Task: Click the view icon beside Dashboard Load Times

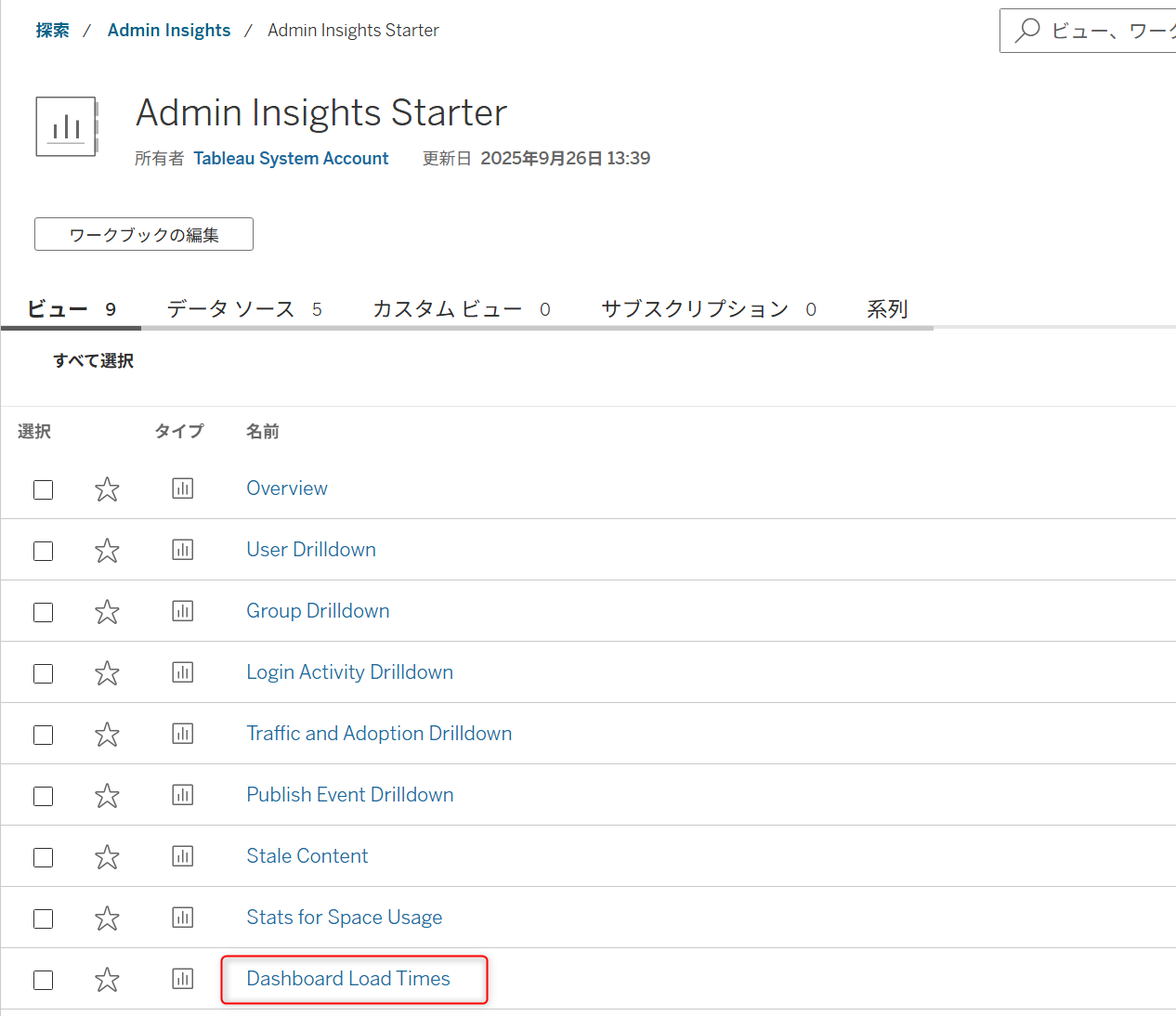Action: click(183, 979)
